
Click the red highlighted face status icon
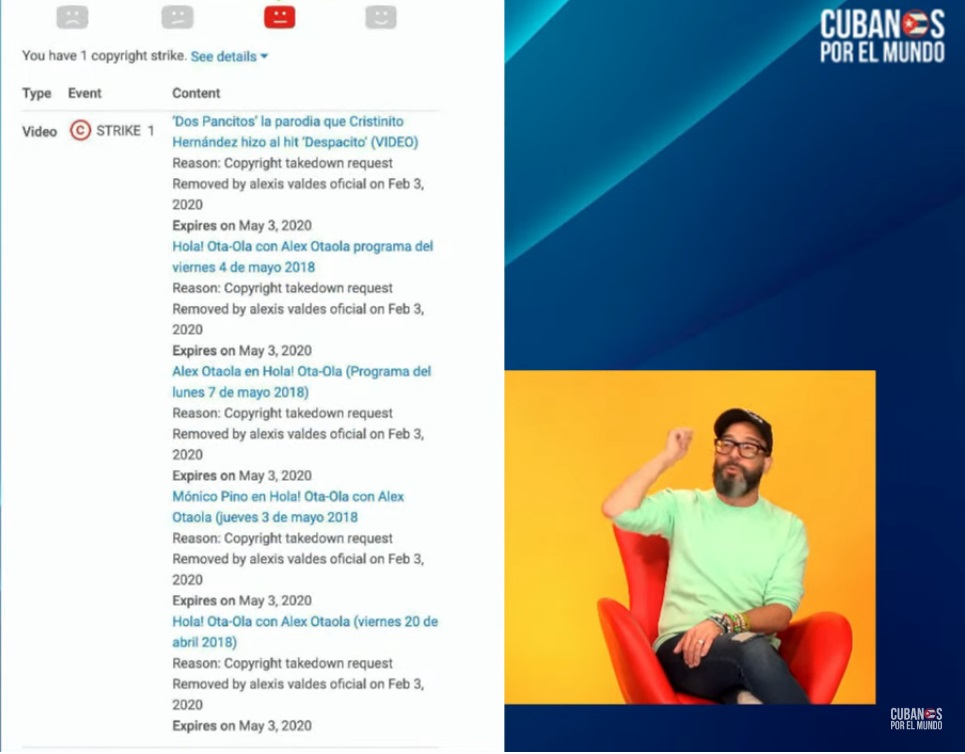pos(279,17)
